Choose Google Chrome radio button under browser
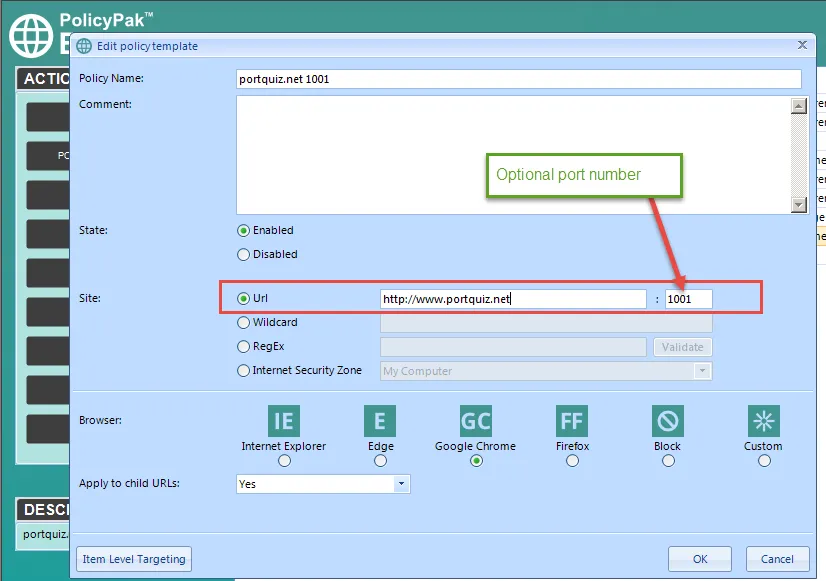826x581 pixels. (476, 461)
